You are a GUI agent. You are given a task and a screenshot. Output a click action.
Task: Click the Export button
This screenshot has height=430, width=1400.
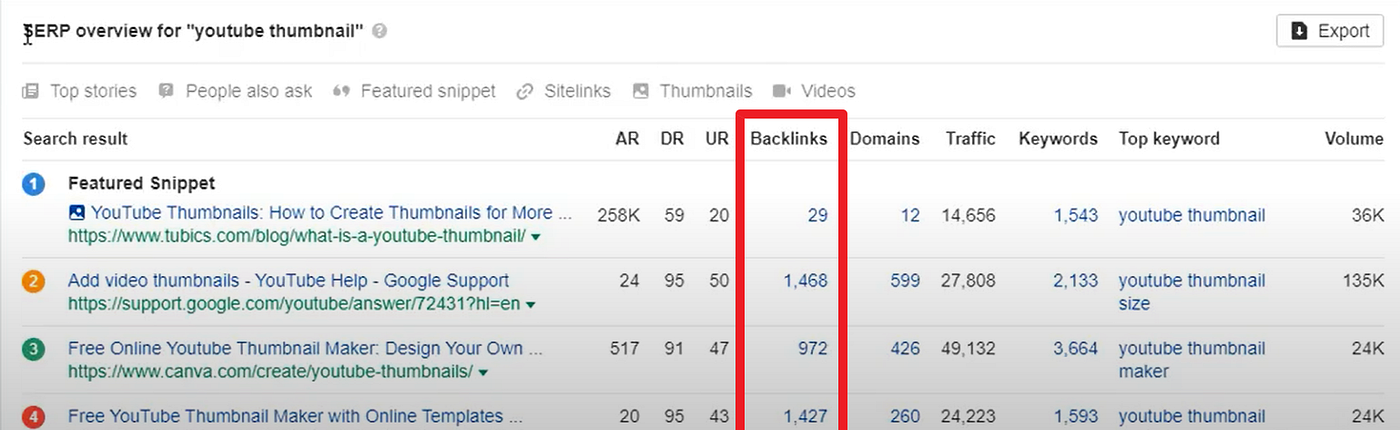point(1329,30)
